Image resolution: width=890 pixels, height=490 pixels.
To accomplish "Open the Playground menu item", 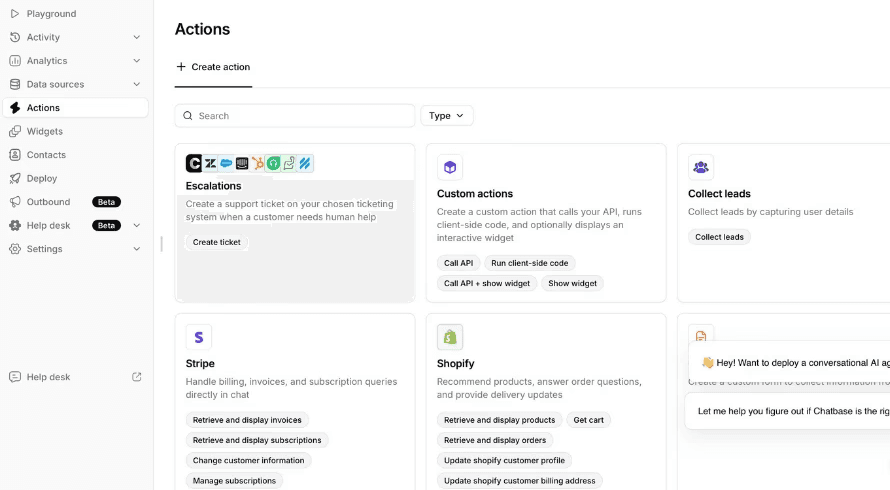I will [x=75, y=14].
